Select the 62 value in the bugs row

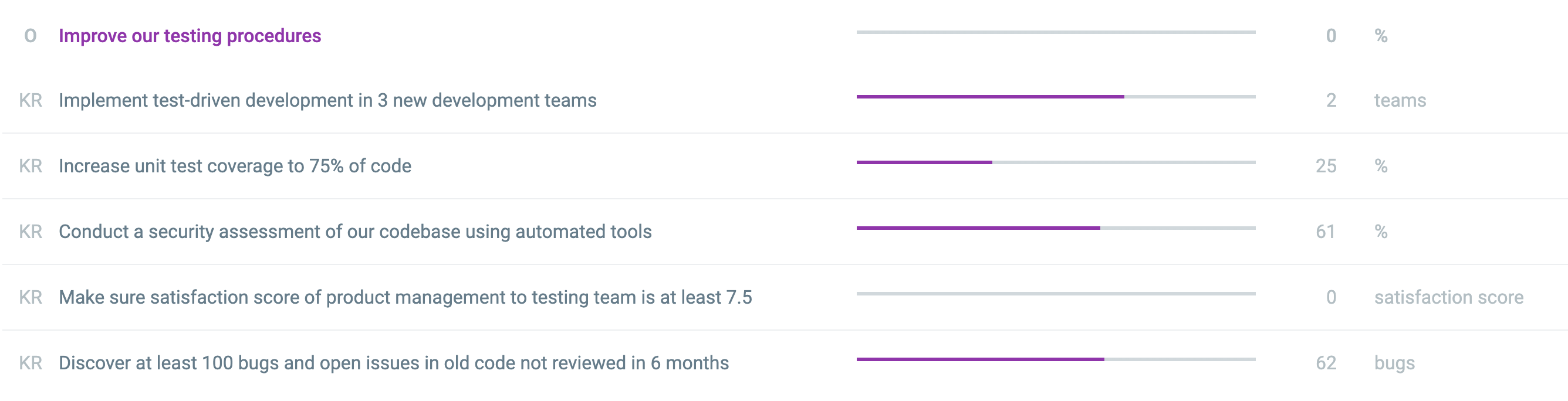pyautogui.click(x=1326, y=363)
